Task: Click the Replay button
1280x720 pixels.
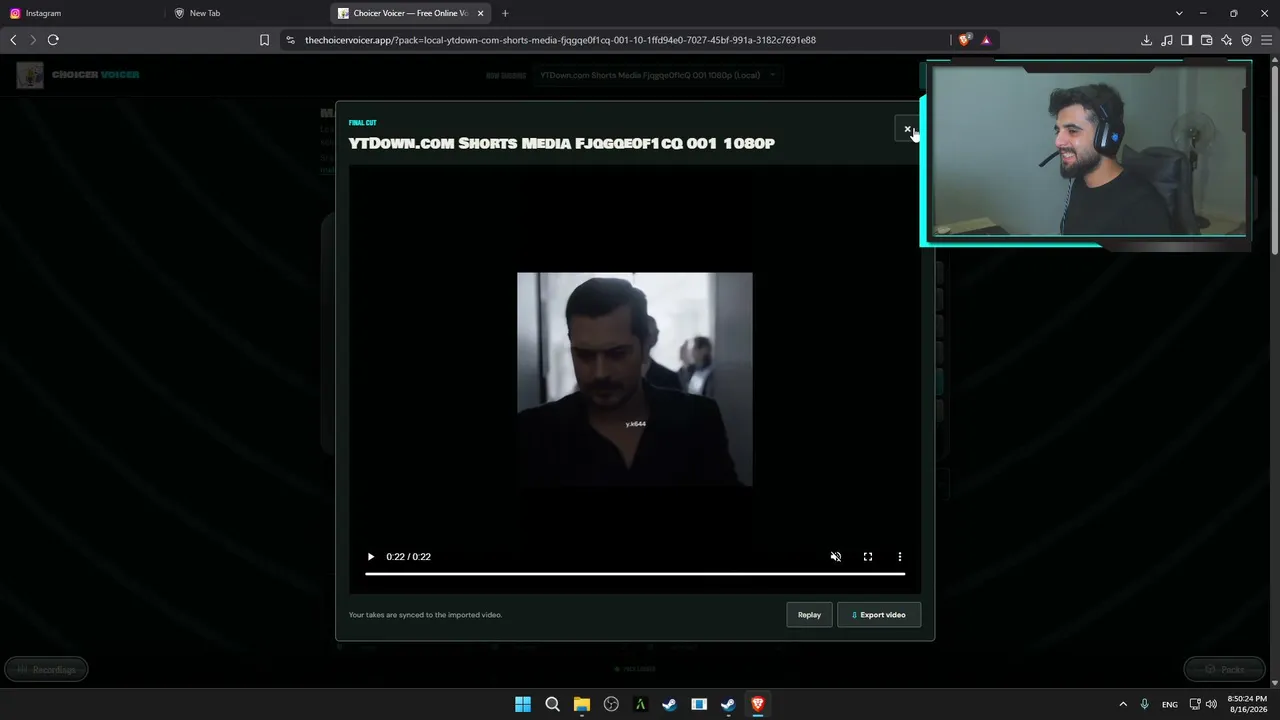Action: [809, 615]
